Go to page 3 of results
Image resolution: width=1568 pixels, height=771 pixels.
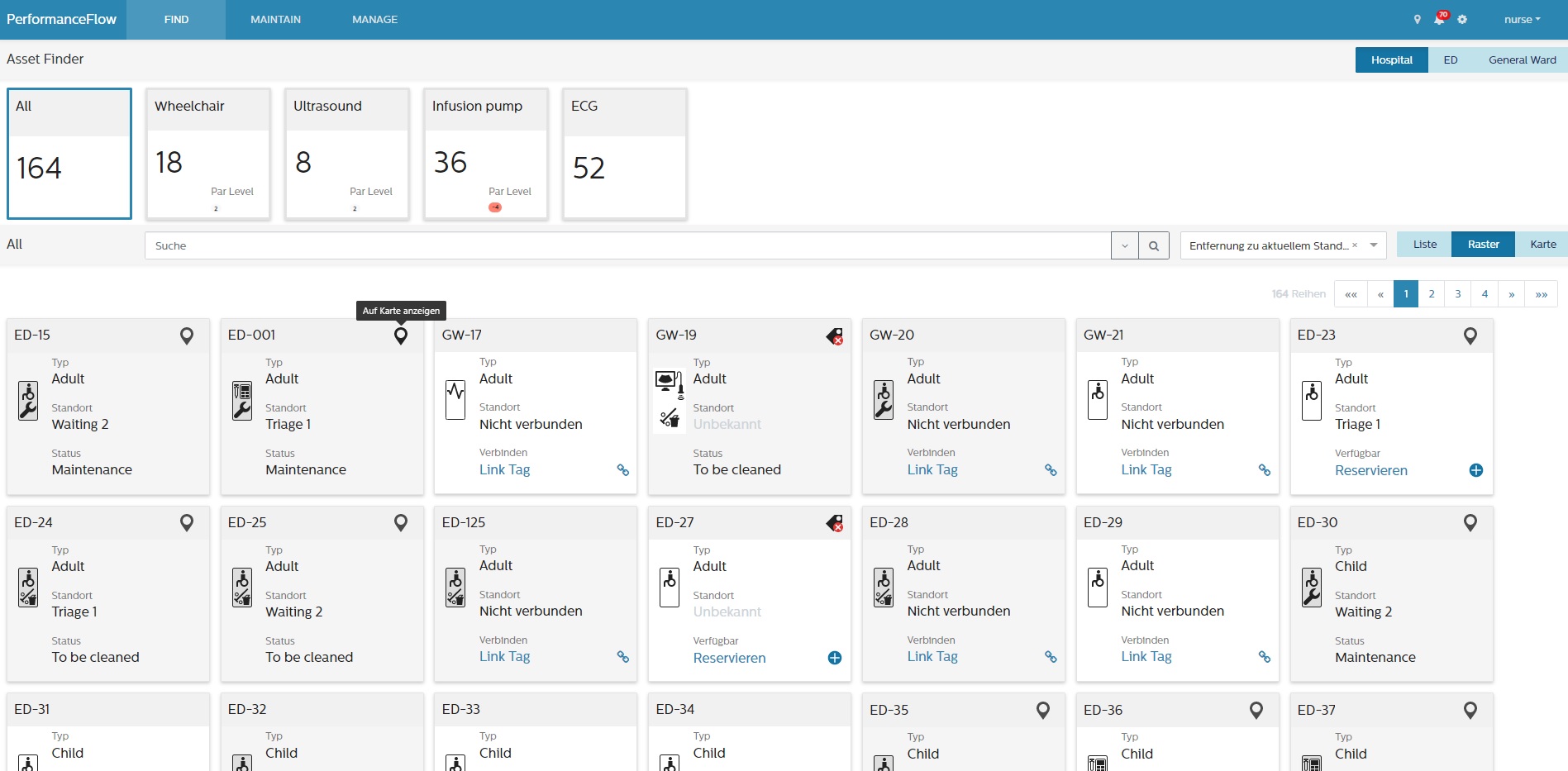[1458, 294]
